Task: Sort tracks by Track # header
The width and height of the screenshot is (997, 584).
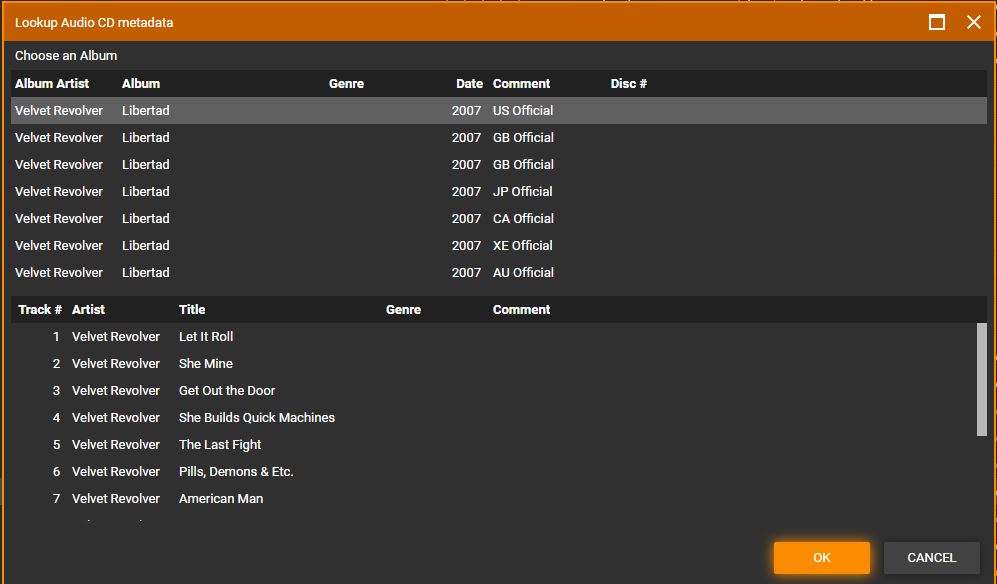Action: (40, 310)
